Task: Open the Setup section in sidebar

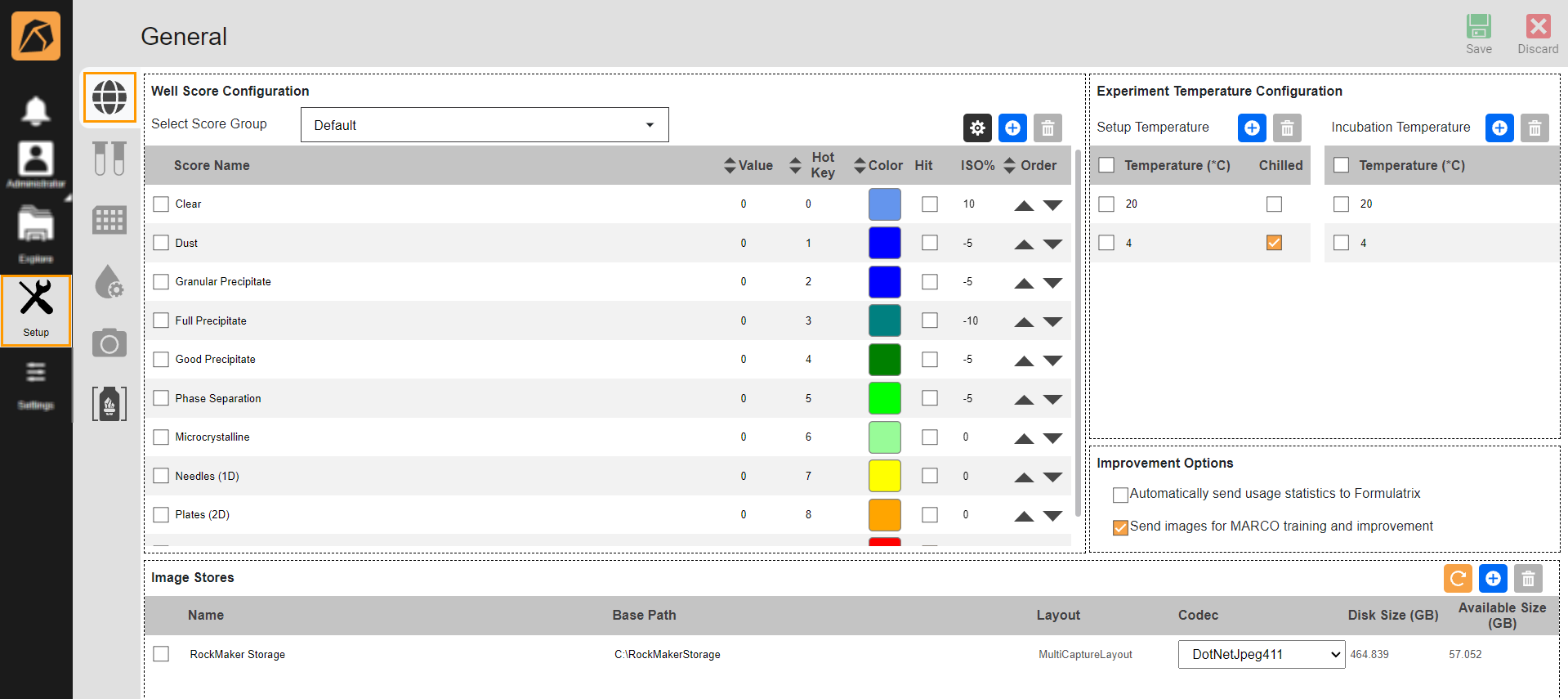Action: [36, 310]
